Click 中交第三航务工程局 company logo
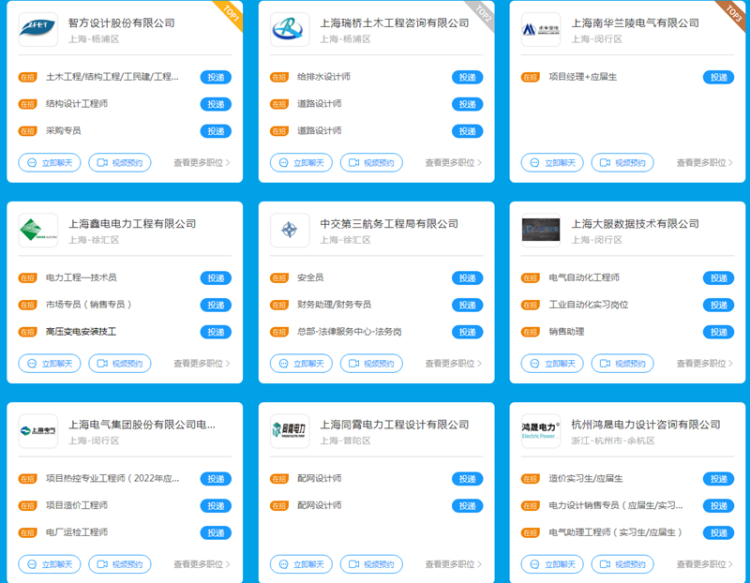Viewport: 750px width, 583px height. pyautogui.click(x=290, y=231)
